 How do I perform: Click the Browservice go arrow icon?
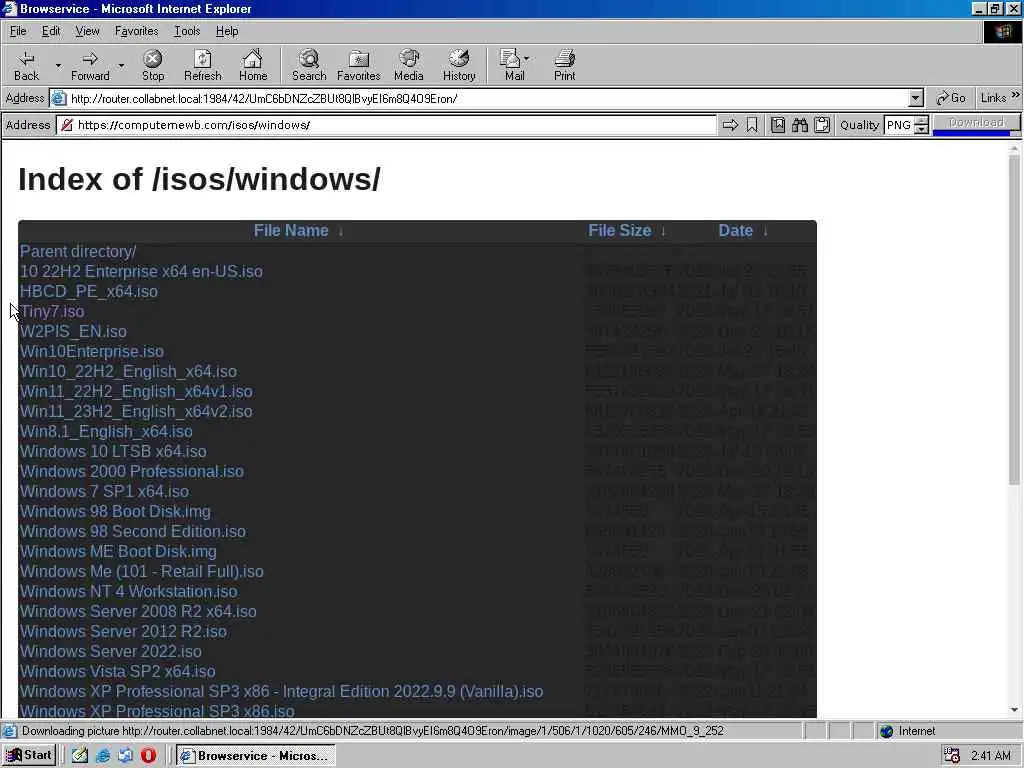pos(730,125)
